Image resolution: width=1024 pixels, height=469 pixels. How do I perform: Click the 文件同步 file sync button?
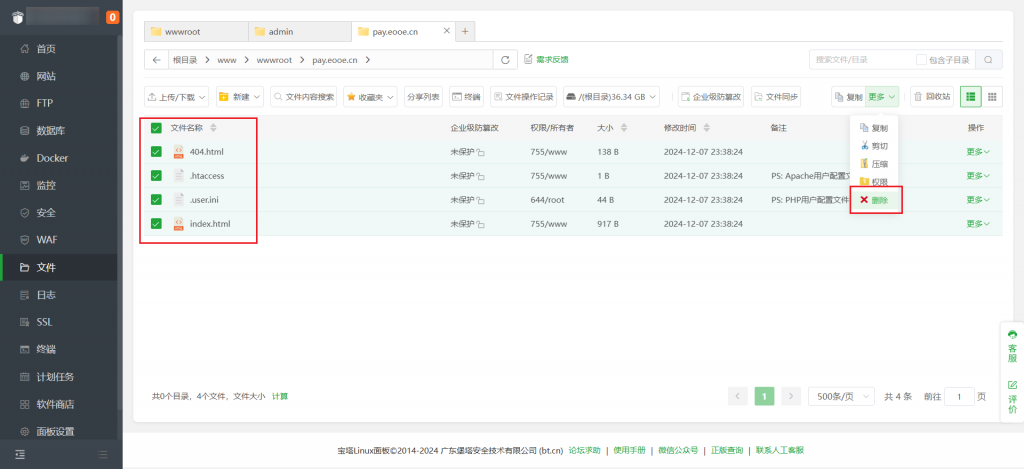(776, 97)
